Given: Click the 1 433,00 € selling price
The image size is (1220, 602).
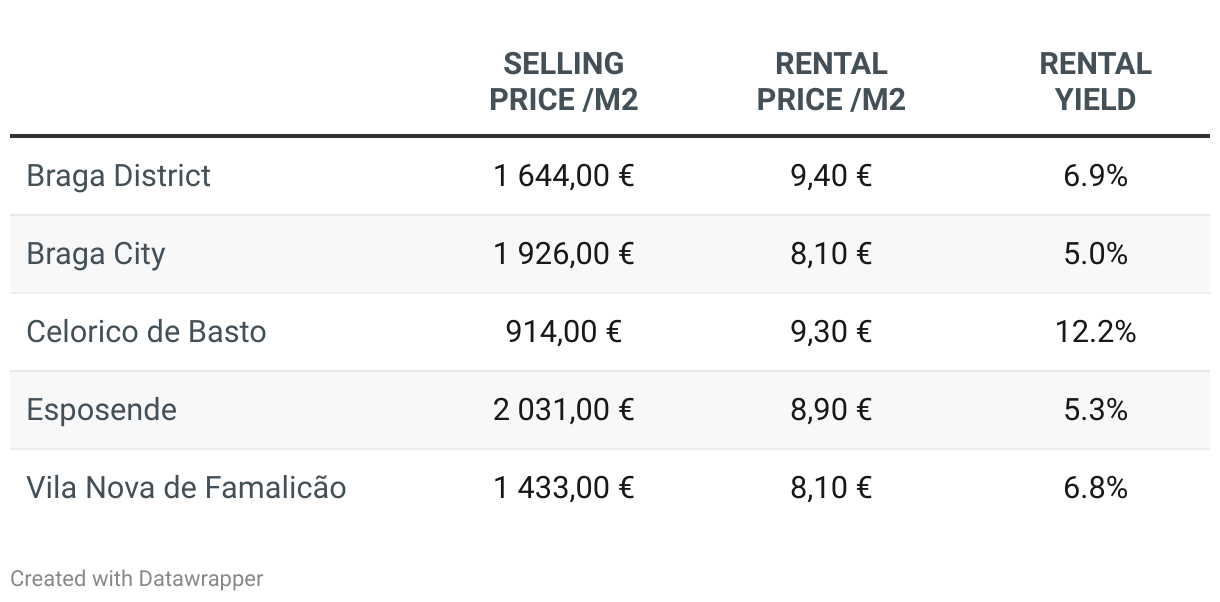Looking at the screenshot, I should tap(564, 488).
